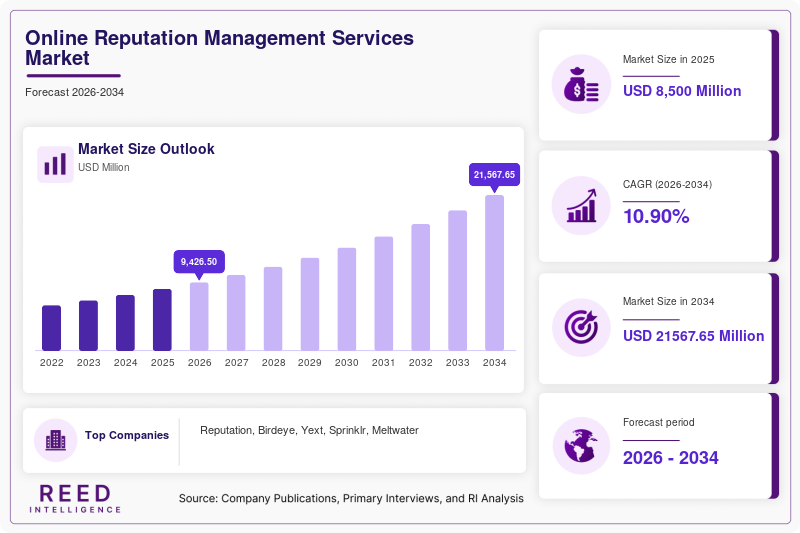Select the 2026 bar in the chart
The width and height of the screenshot is (800, 533).
199,316
